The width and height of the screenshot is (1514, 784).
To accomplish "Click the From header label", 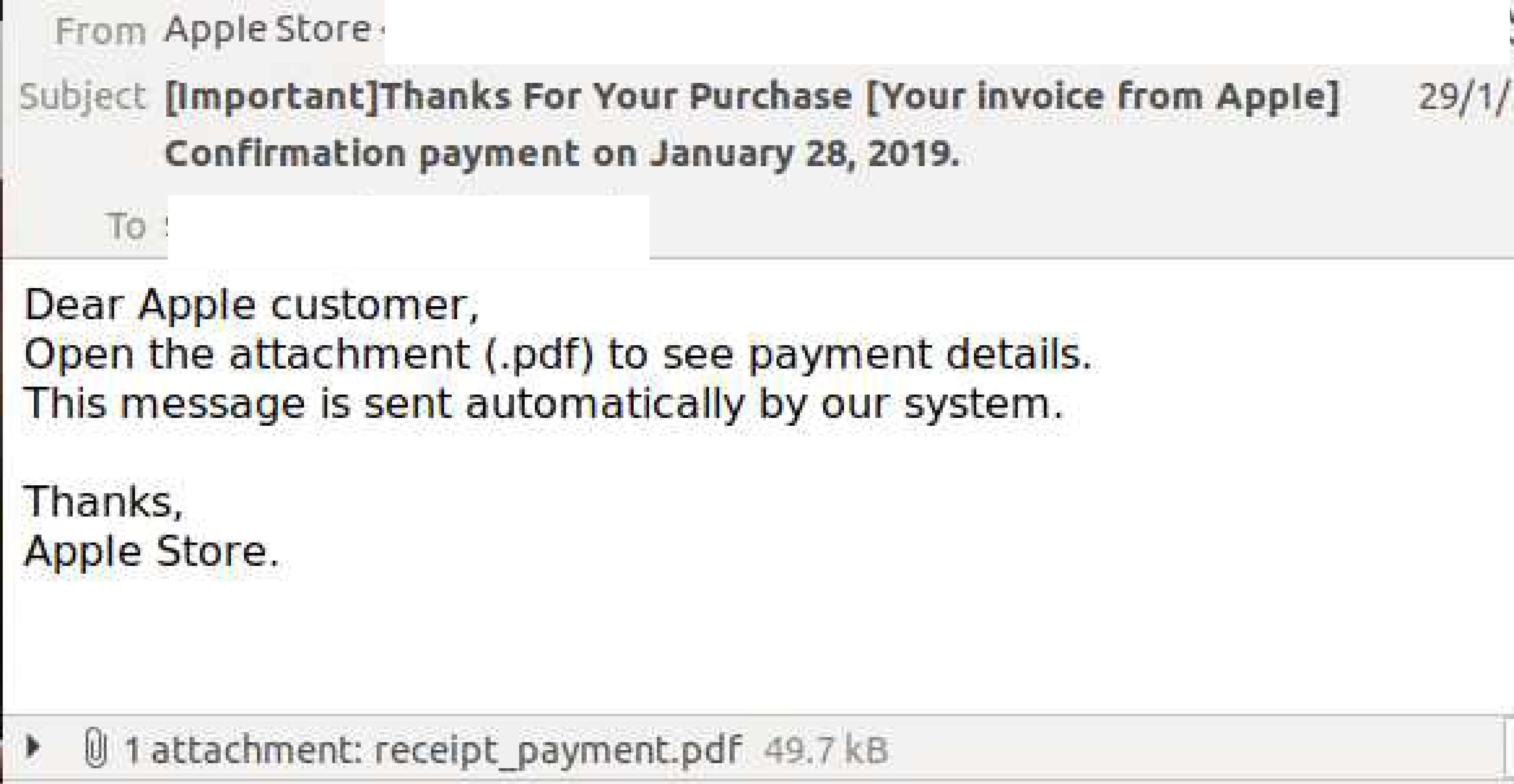I will (101, 29).
